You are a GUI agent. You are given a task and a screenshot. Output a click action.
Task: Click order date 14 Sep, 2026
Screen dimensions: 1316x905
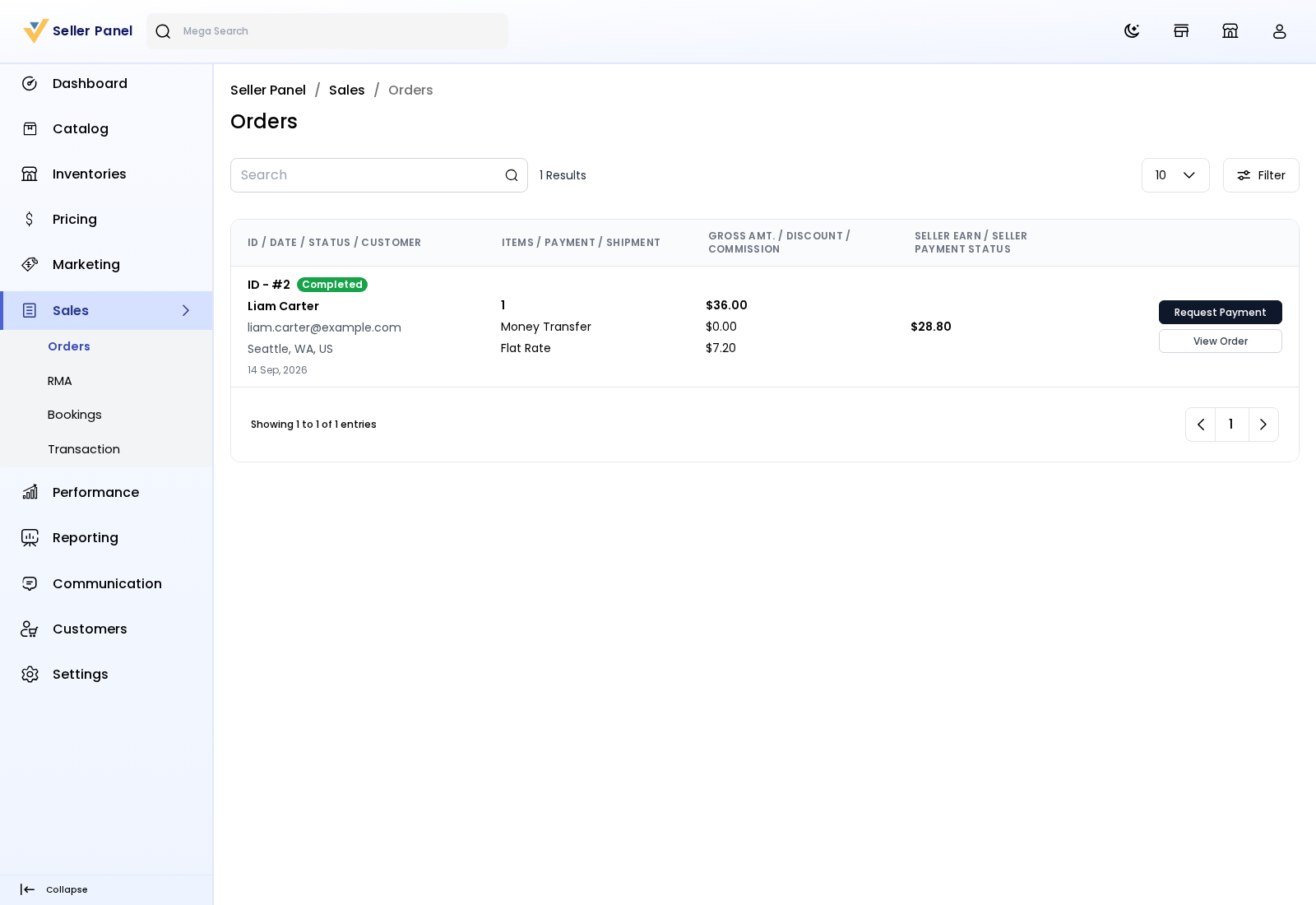(x=277, y=370)
